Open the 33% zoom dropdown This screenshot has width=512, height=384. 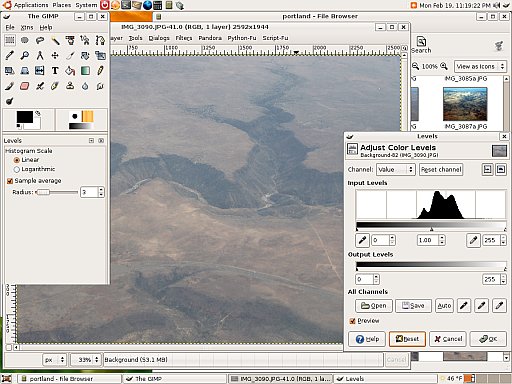(86, 360)
